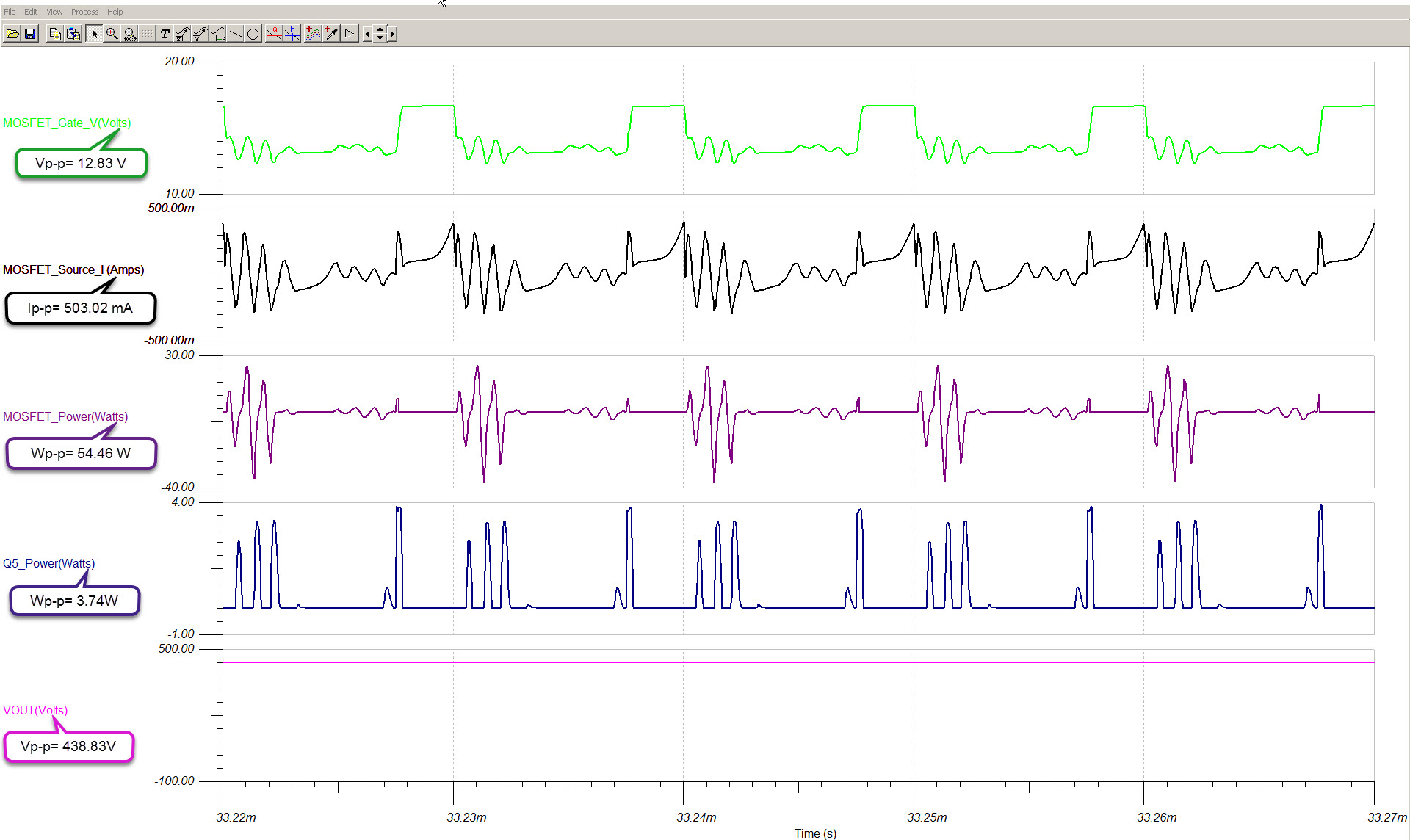Activate the red cursor A marker tool
The image size is (1410, 840).
[274, 34]
